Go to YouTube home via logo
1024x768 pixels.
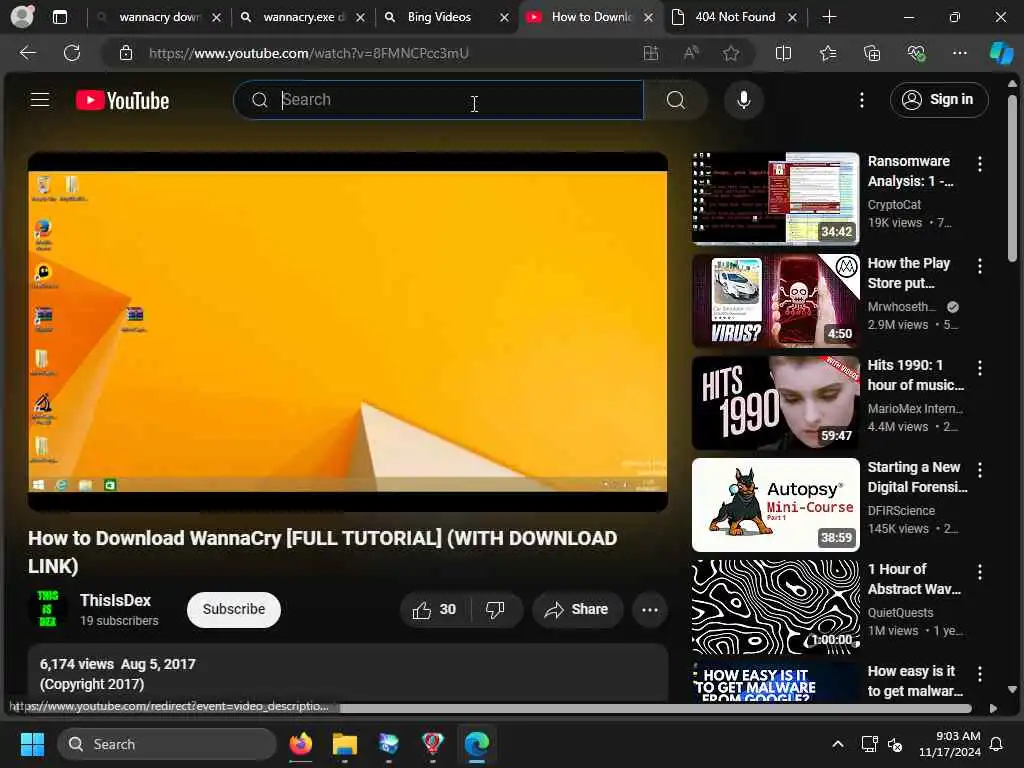(x=123, y=101)
